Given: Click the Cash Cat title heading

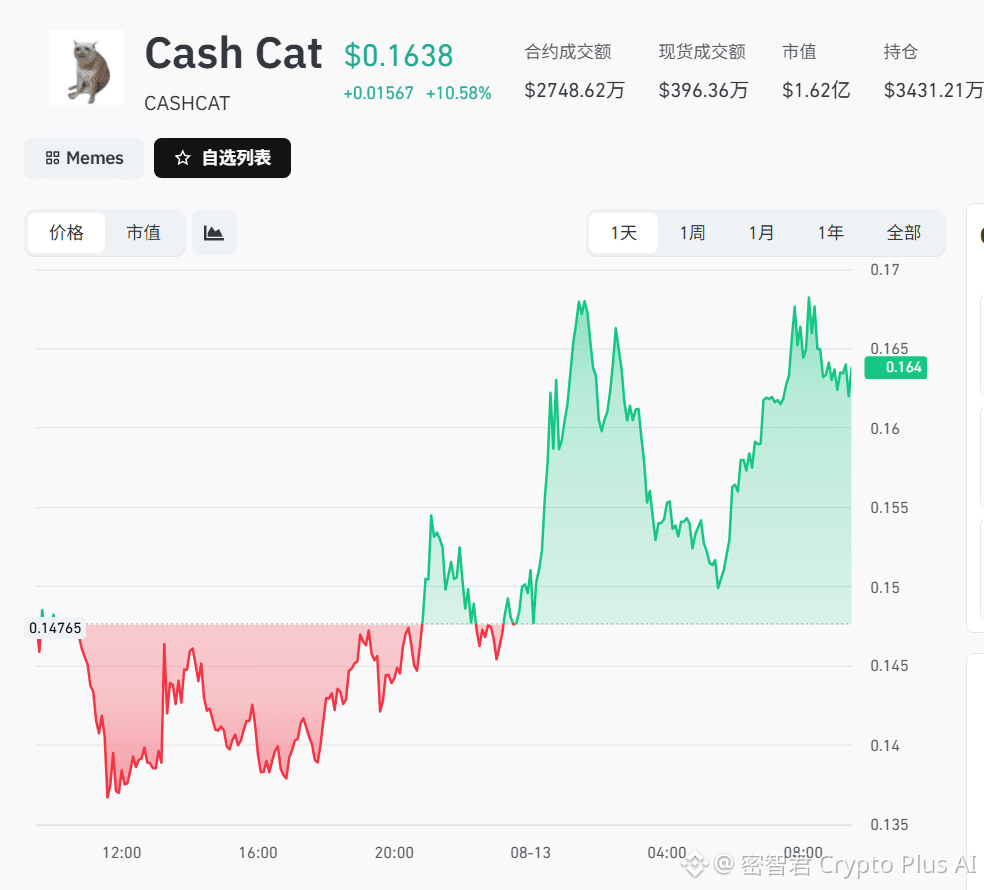Looking at the screenshot, I should click(x=233, y=53).
